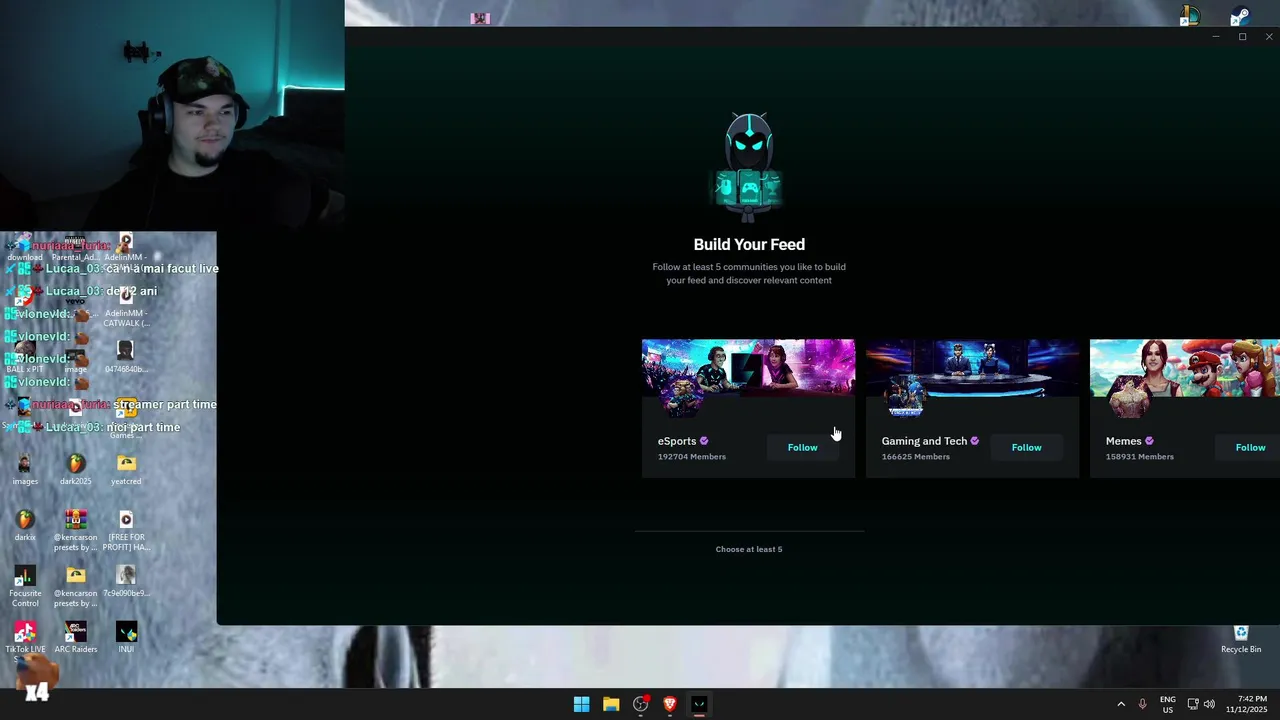Click the 166625 Members count

click(x=916, y=457)
